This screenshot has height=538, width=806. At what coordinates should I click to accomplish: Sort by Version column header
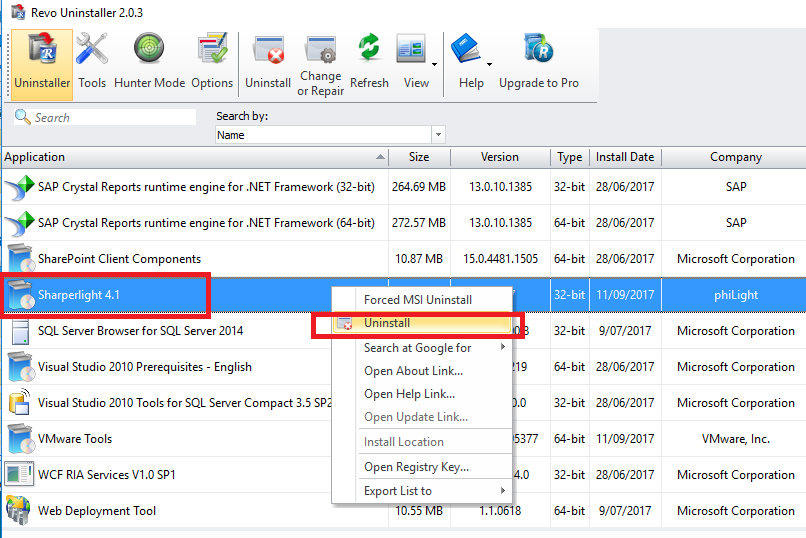pyautogui.click(x=500, y=157)
